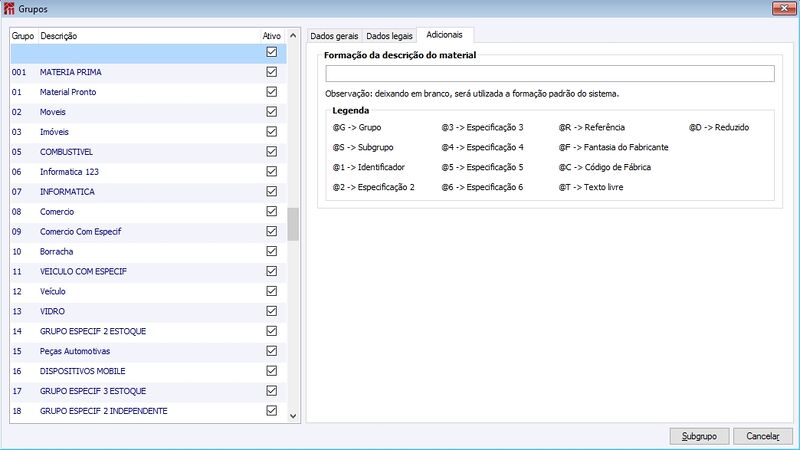Select the Peças Automotivas row
Image resolution: width=800 pixels, height=450 pixels.
tap(148, 351)
